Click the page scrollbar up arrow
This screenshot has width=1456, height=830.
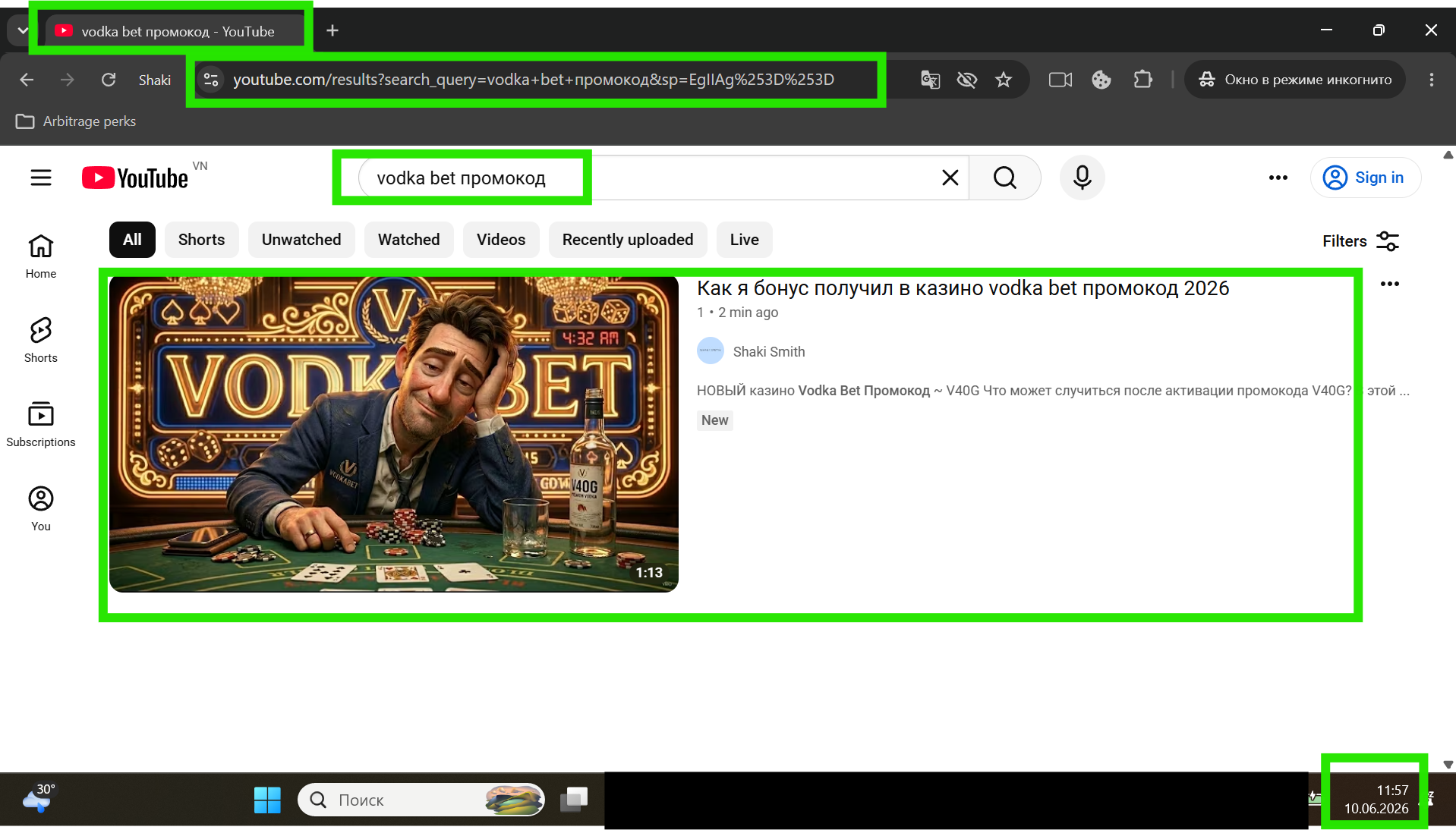pos(1448,155)
